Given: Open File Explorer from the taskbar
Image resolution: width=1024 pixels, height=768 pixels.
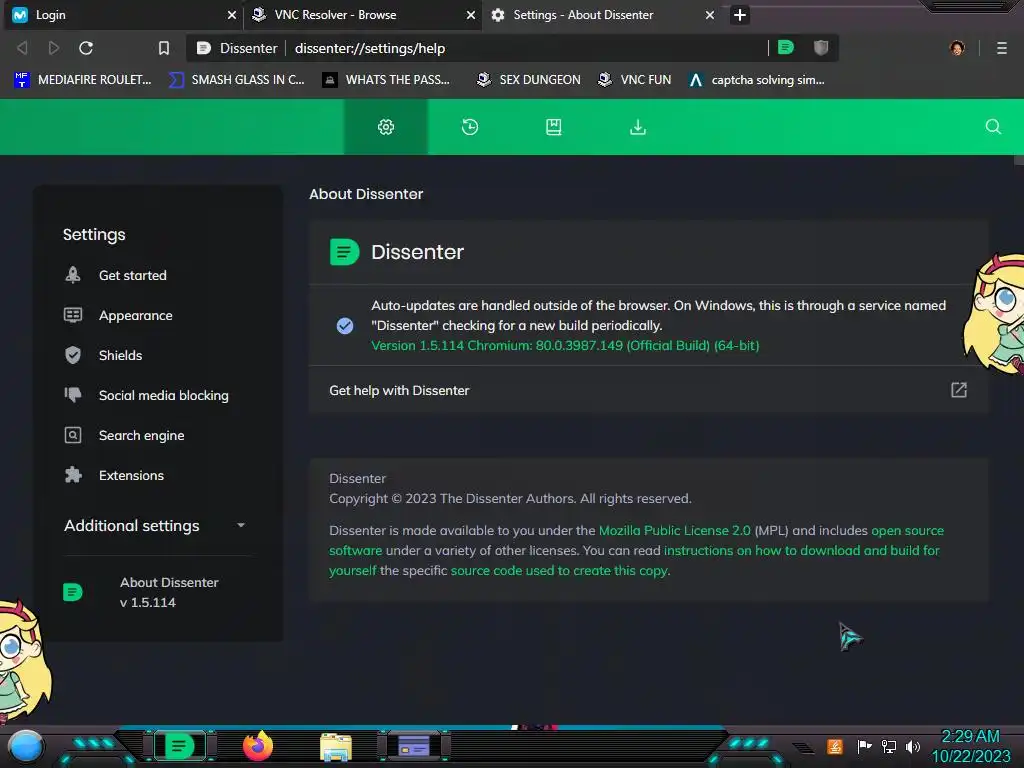Looking at the screenshot, I should coord(336,747).
